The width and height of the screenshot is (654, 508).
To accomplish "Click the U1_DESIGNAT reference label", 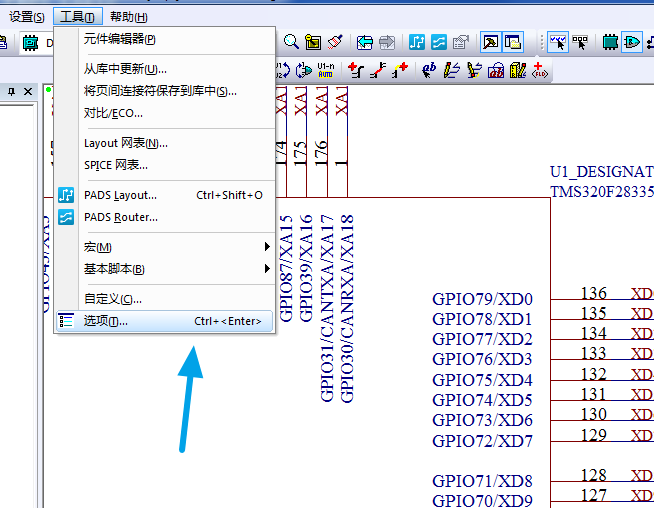I will 602,172.
